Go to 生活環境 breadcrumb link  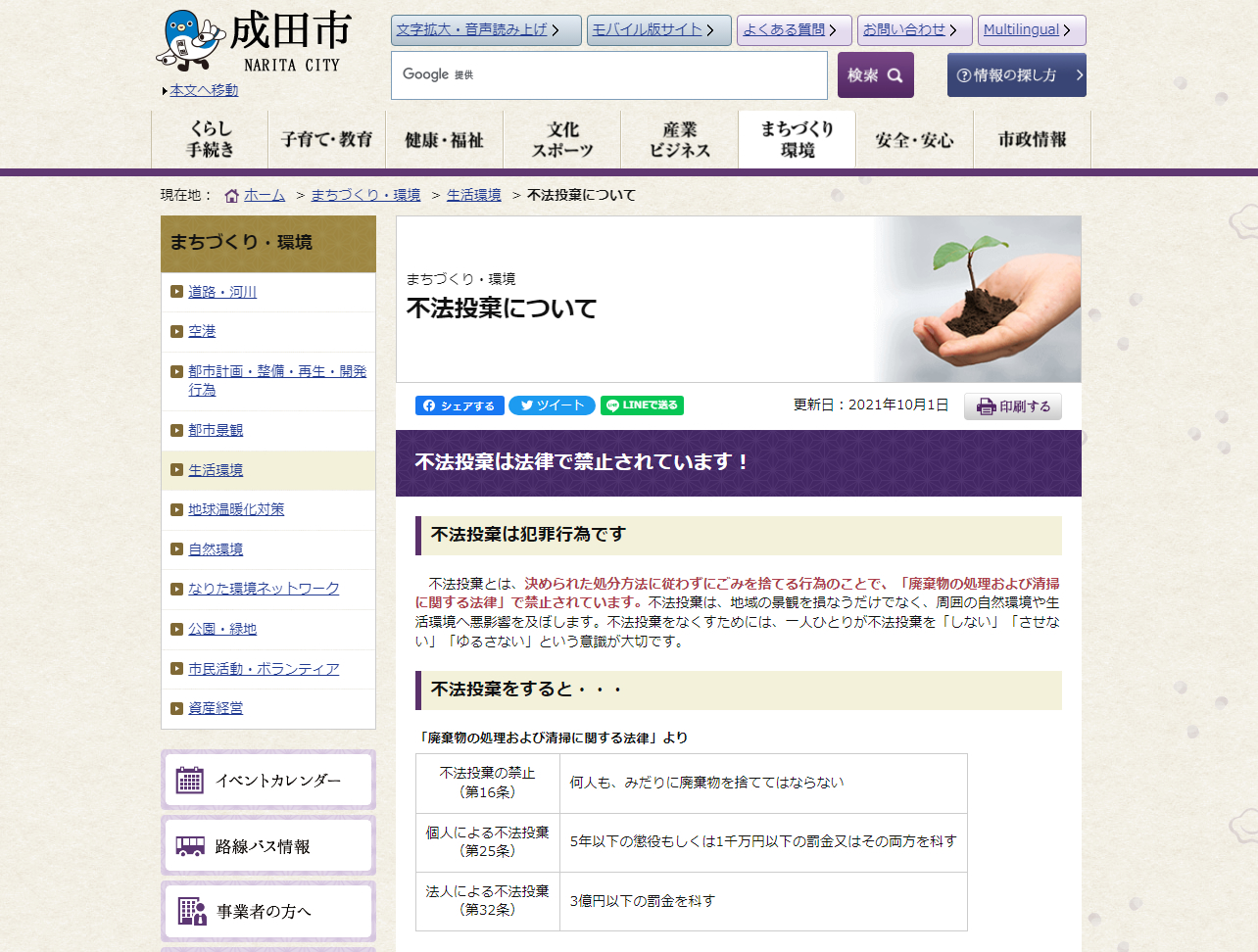(x=473, y=196)
